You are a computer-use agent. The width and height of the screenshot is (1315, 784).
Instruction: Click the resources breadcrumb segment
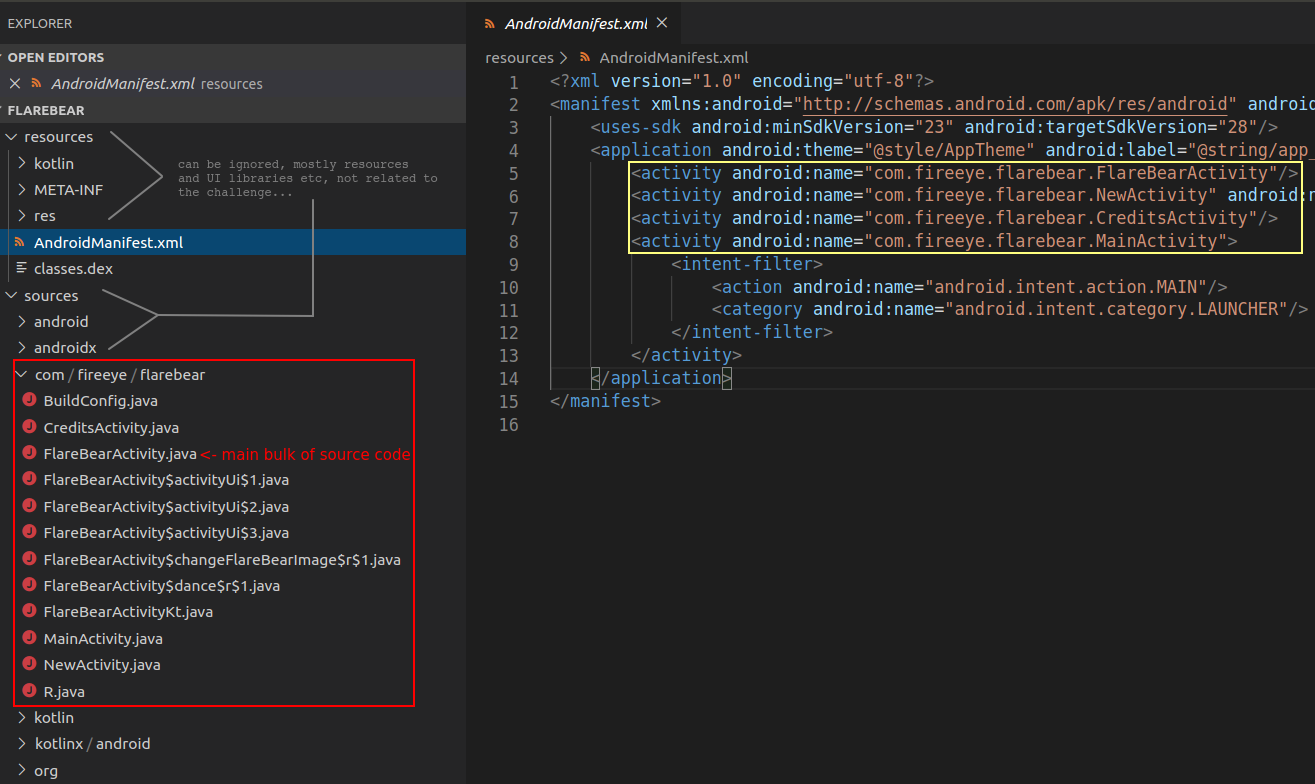coord(519,58)
